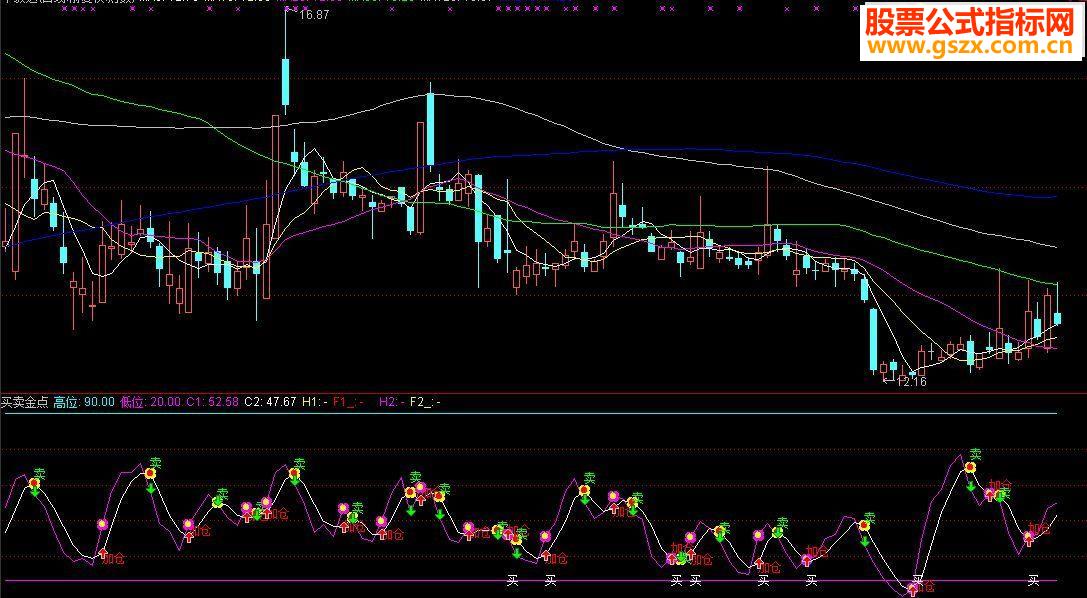This screenshot has width=1087, height=598.
Task: Click the 低位: 20.00 indicator value
Action: [x=150, y=402]
